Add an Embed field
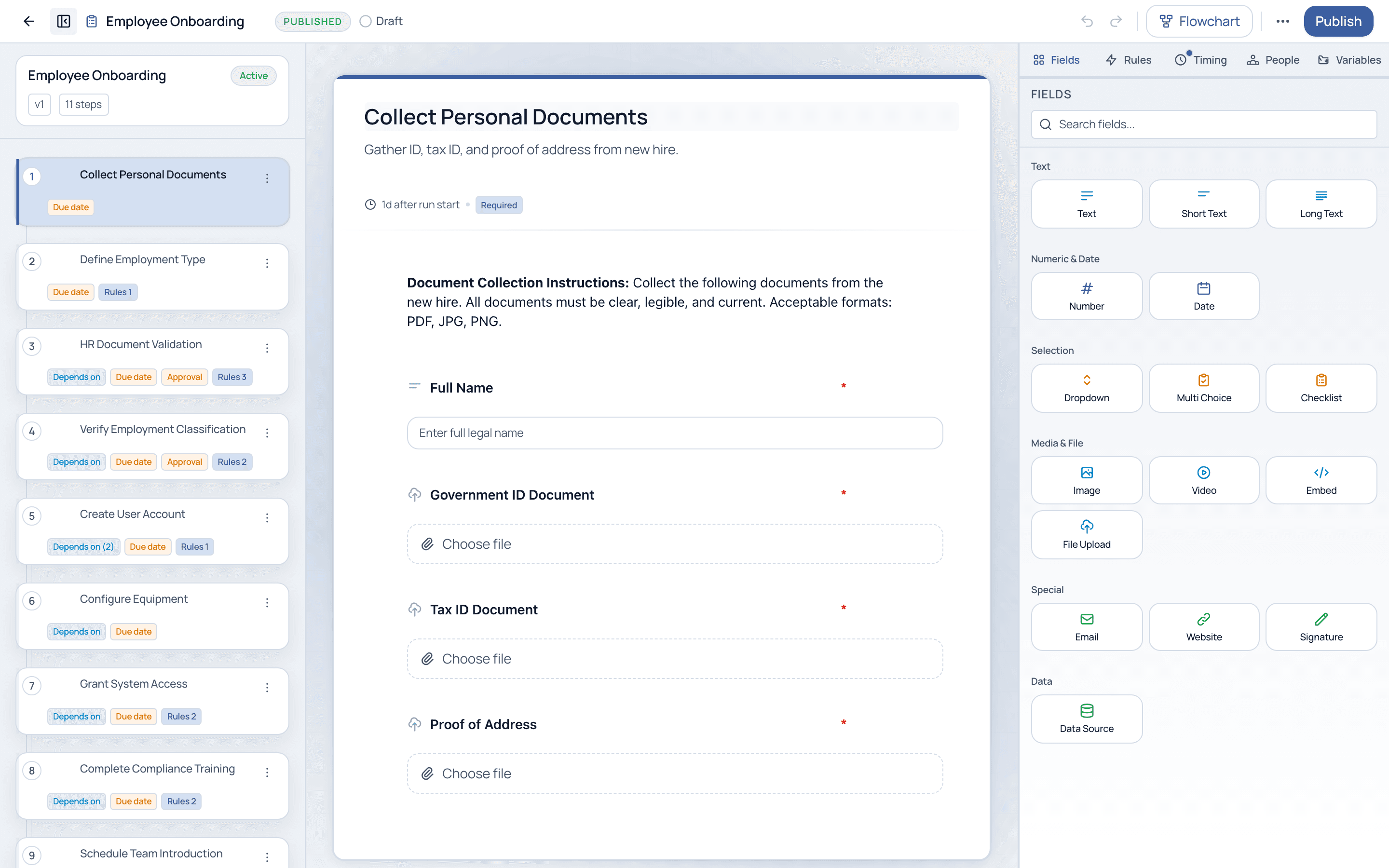1389x868 pixels. point(1321,480)
